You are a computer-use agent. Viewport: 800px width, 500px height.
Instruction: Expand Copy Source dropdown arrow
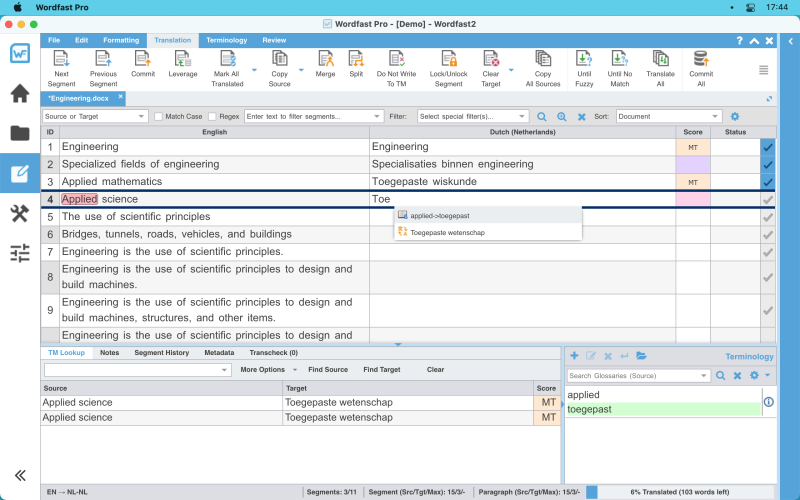coord(301,70)
